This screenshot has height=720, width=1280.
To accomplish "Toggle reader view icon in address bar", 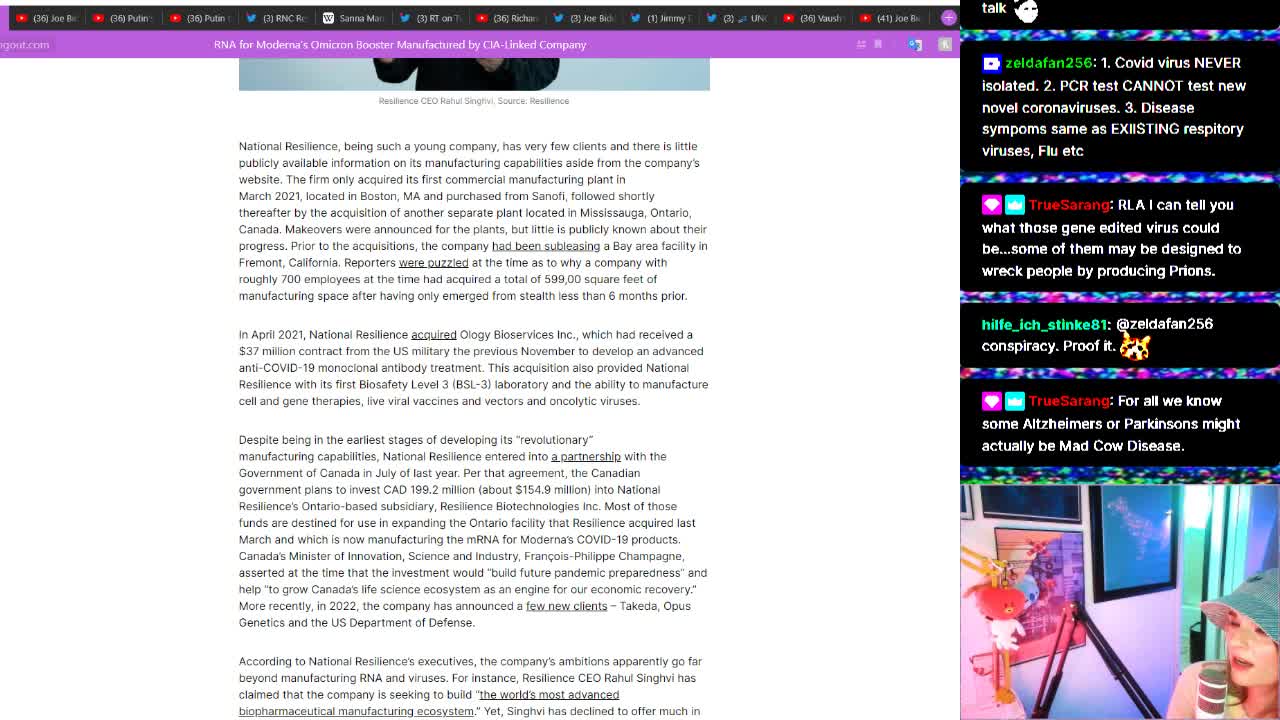I will pos(861,44).
